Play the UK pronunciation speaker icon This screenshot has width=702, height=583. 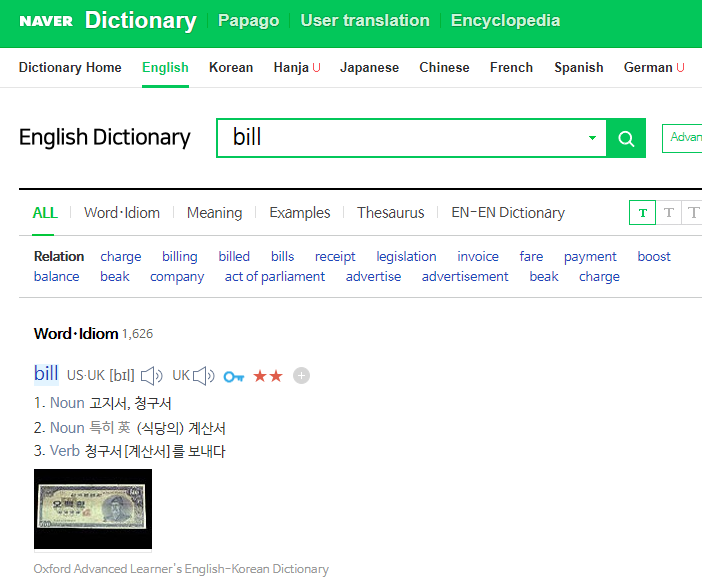coord(204,376)
